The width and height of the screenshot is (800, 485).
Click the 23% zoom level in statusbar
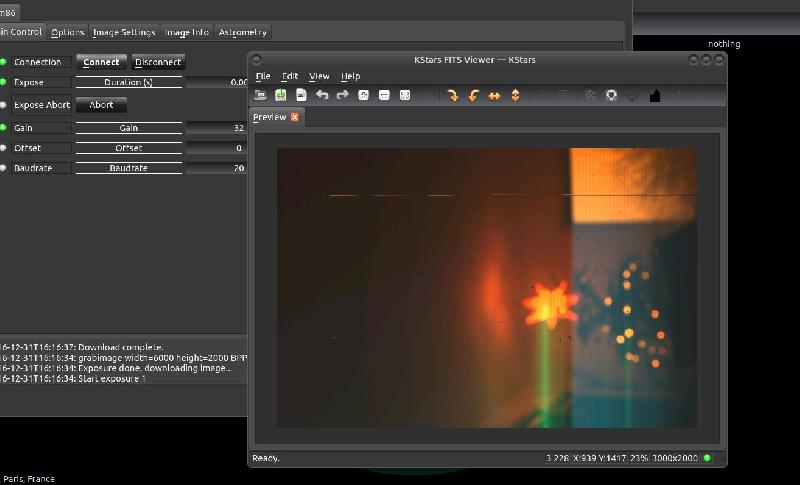[639, 458]
